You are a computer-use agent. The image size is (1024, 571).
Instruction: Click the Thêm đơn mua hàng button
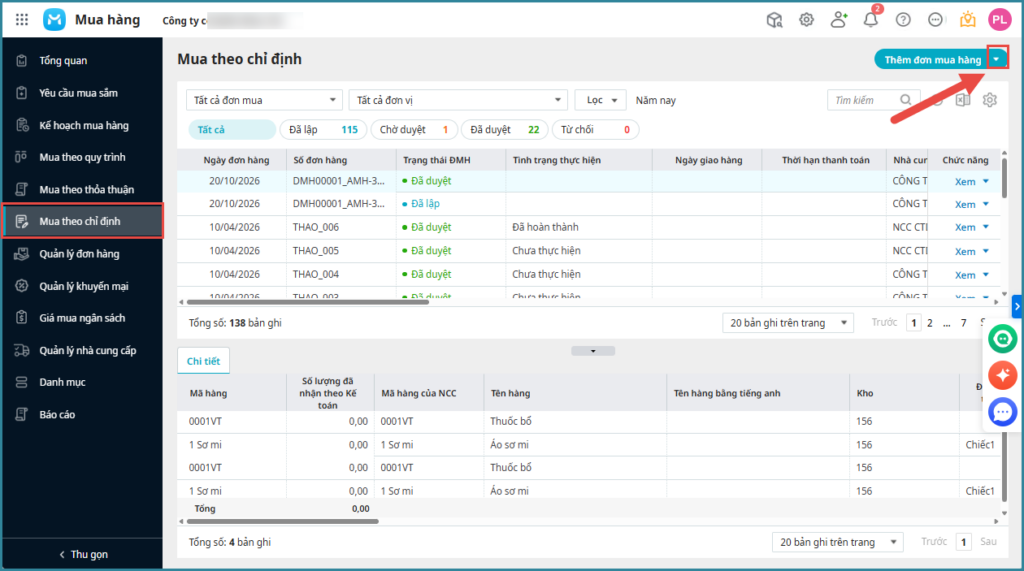pos(932,60)
